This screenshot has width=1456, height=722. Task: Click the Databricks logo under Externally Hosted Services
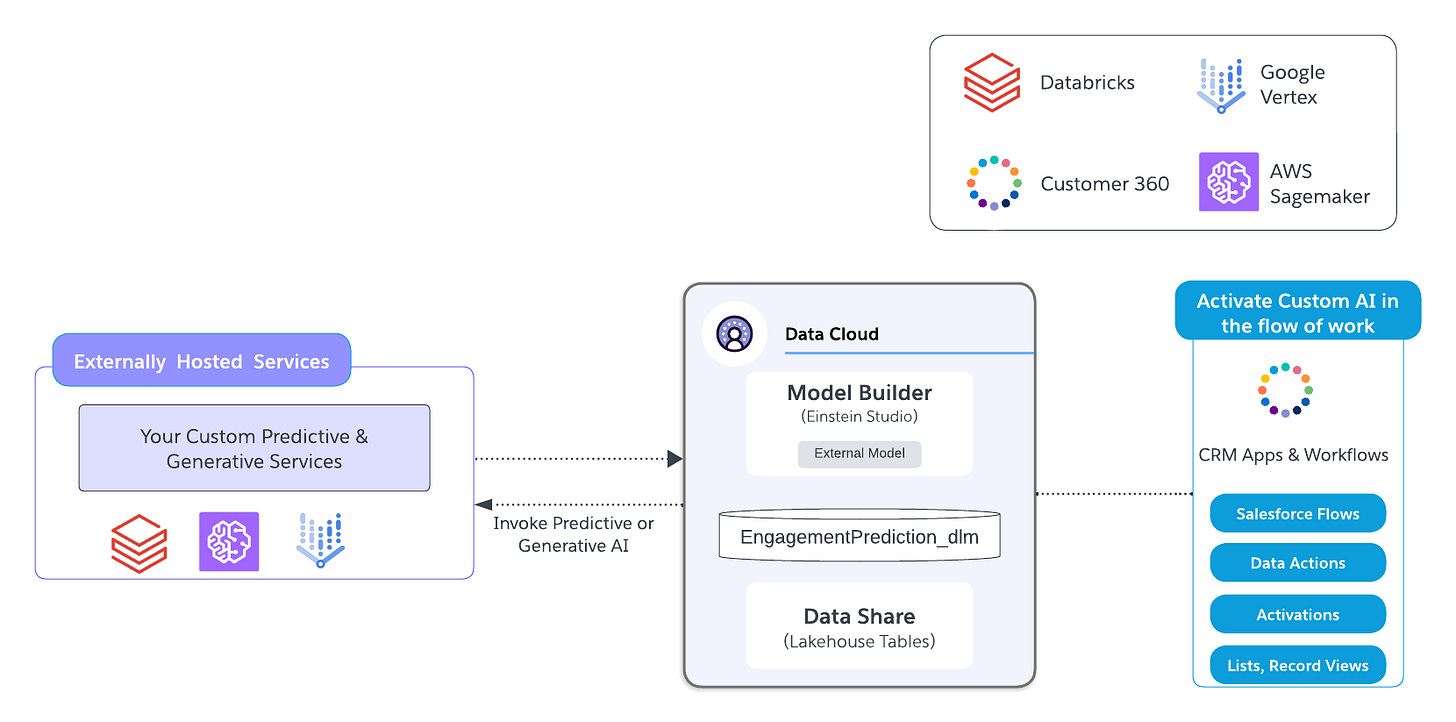(x=139, y=543)
